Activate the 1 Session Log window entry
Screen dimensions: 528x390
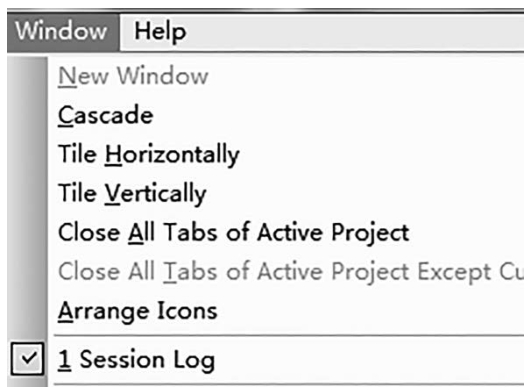pos(136,360)
